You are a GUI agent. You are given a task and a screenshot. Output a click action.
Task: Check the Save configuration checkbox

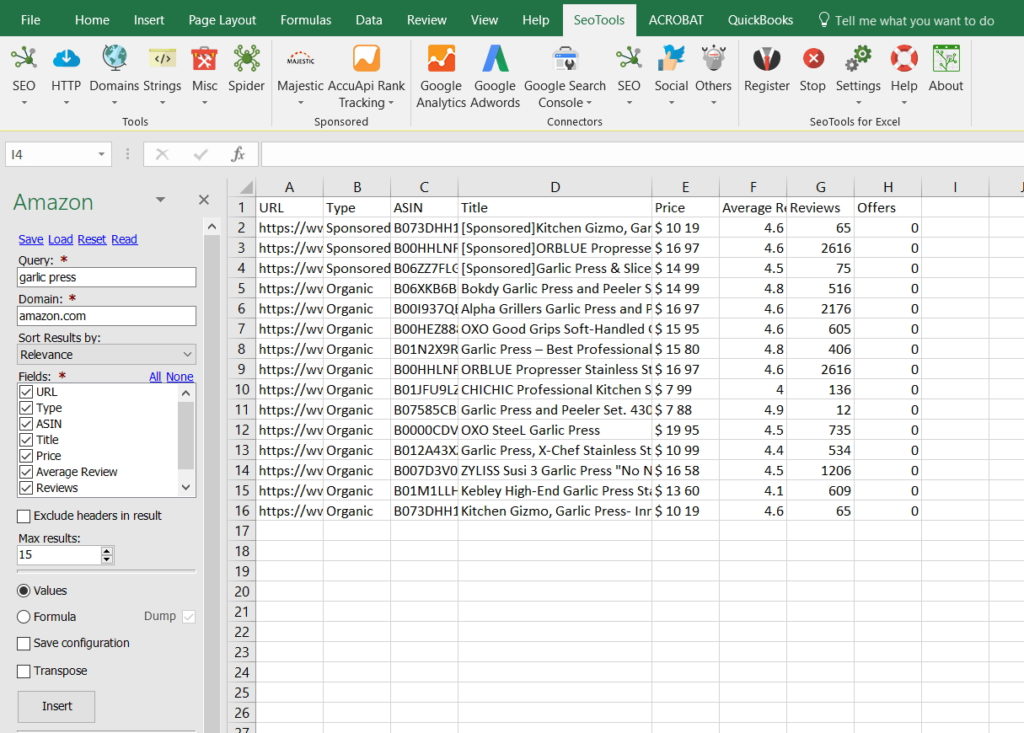[24, 643]
